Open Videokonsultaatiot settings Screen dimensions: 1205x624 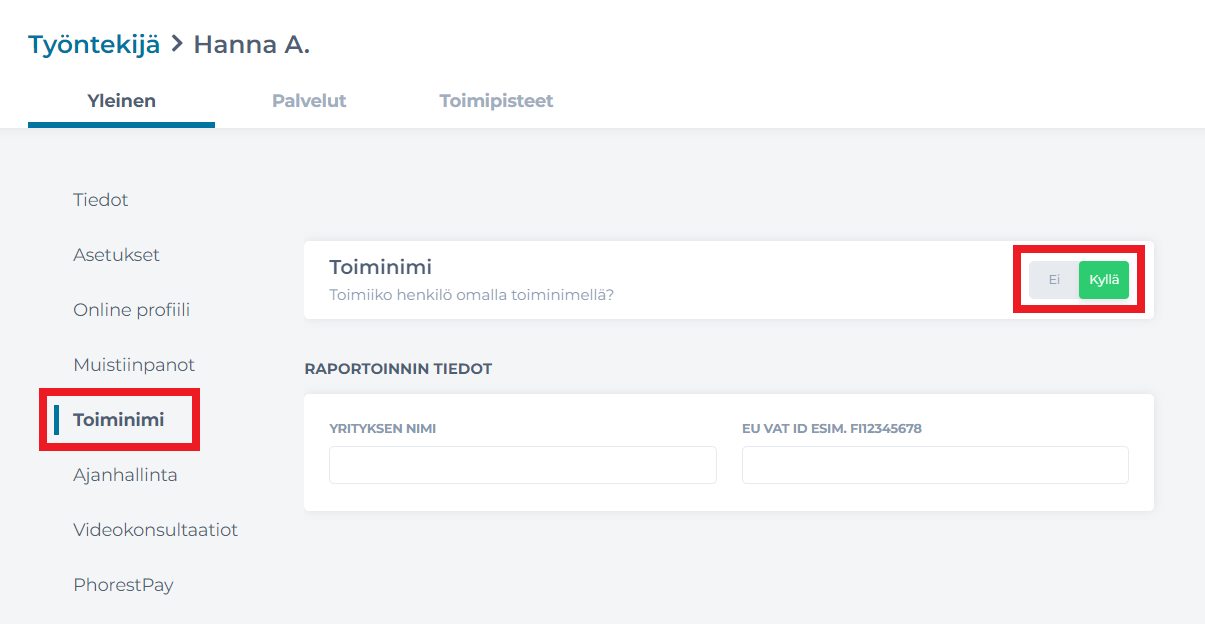click(x=155, y=529)
